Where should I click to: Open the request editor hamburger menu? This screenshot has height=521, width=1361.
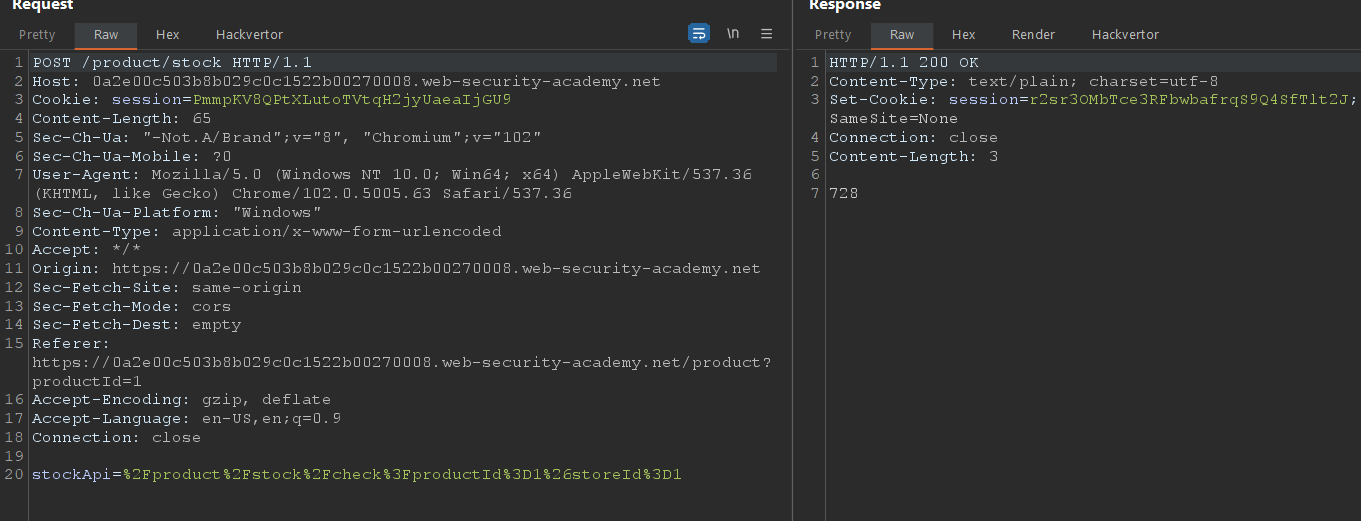pos(767,34)
